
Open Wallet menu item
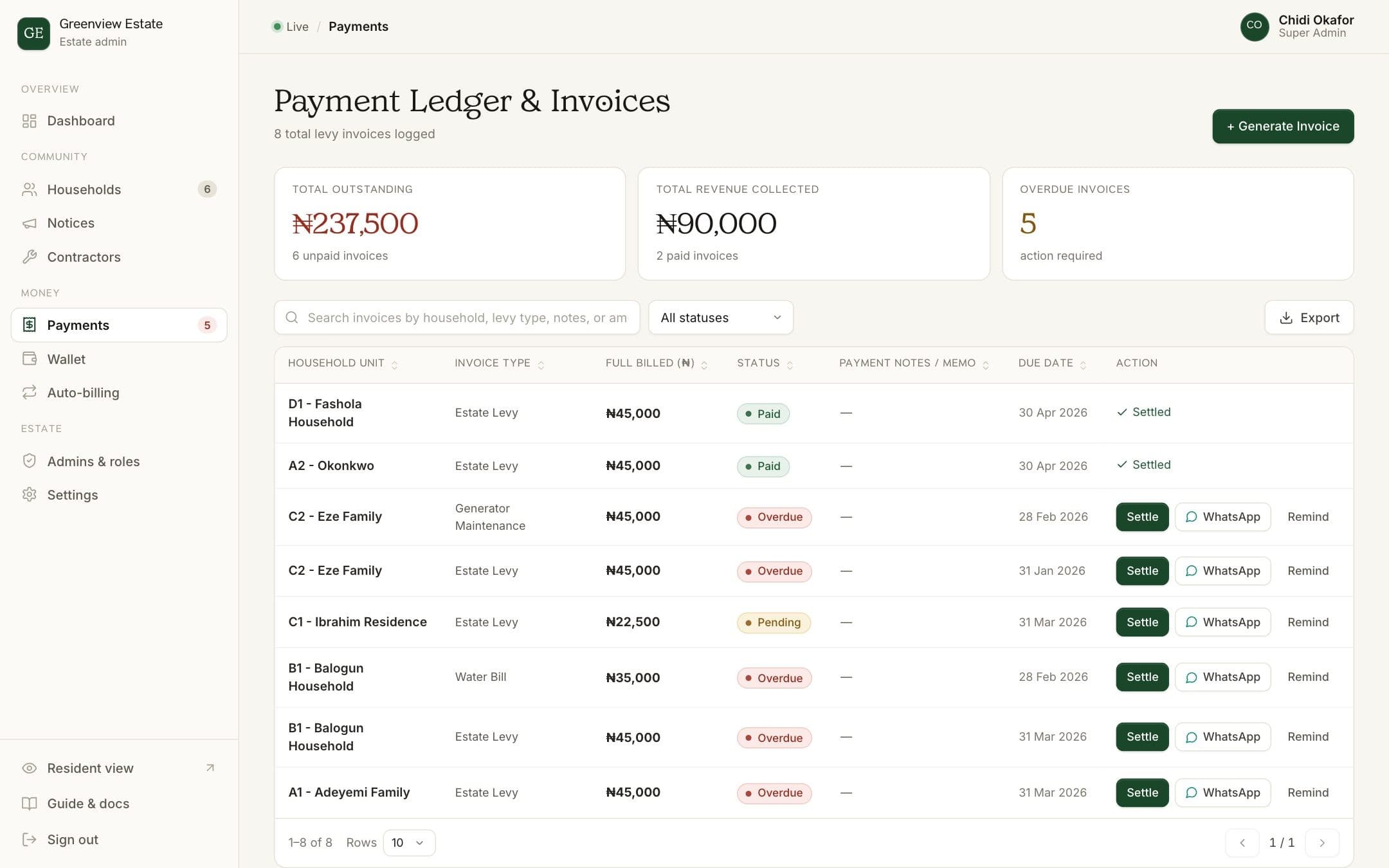(x=119, y=359)
